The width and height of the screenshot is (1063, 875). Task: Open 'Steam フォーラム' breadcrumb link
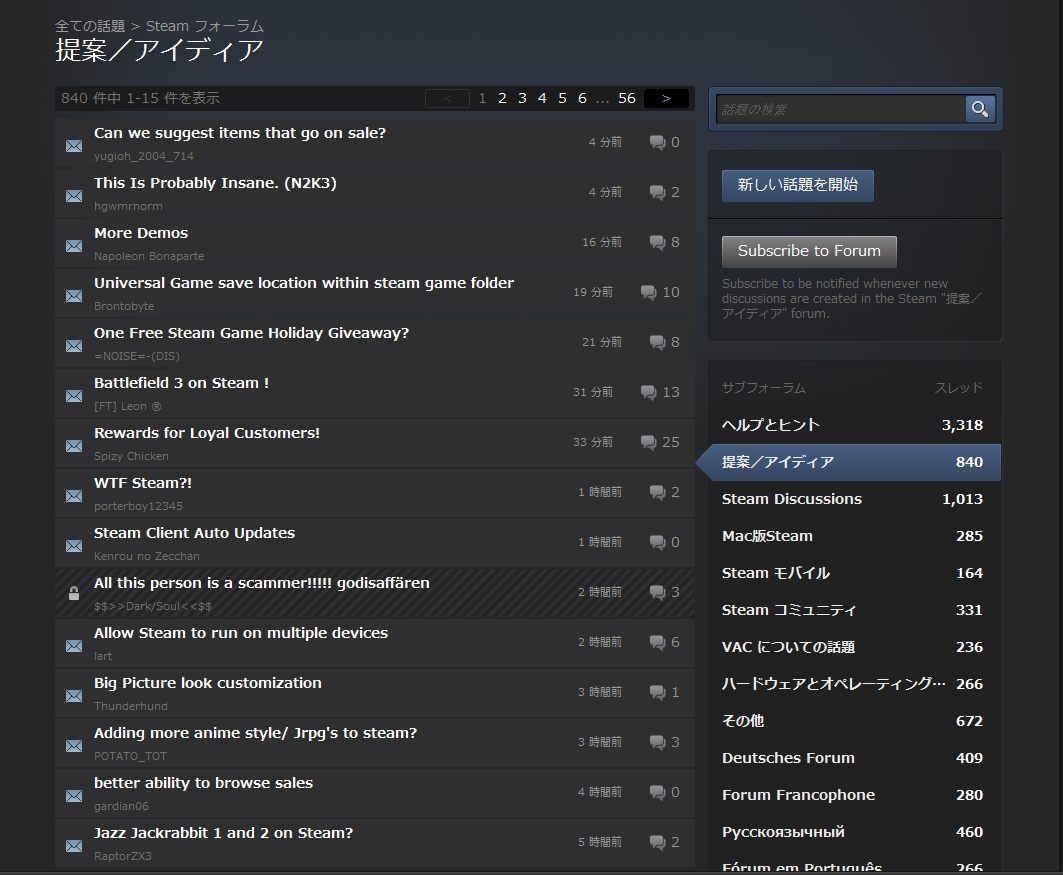204,26
